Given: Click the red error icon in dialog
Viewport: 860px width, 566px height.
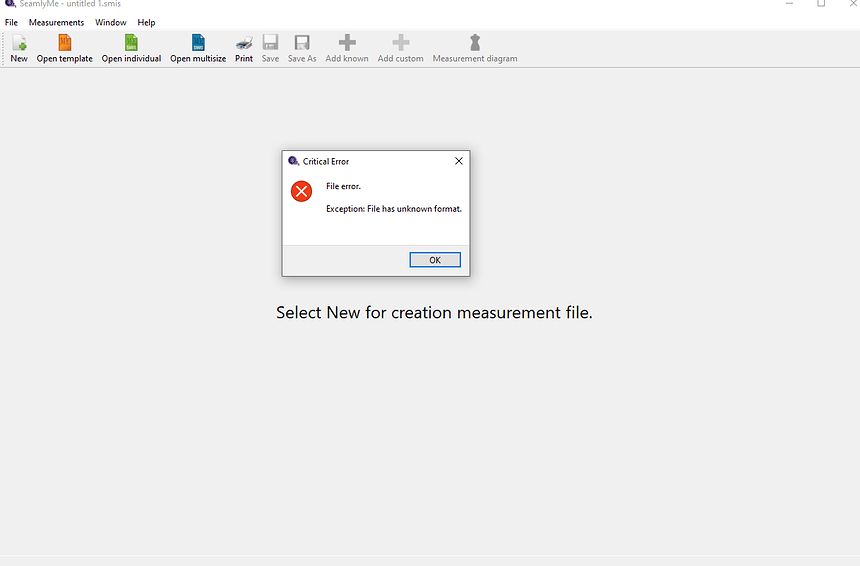Looking at the screenshot, I should coord(301,191).
